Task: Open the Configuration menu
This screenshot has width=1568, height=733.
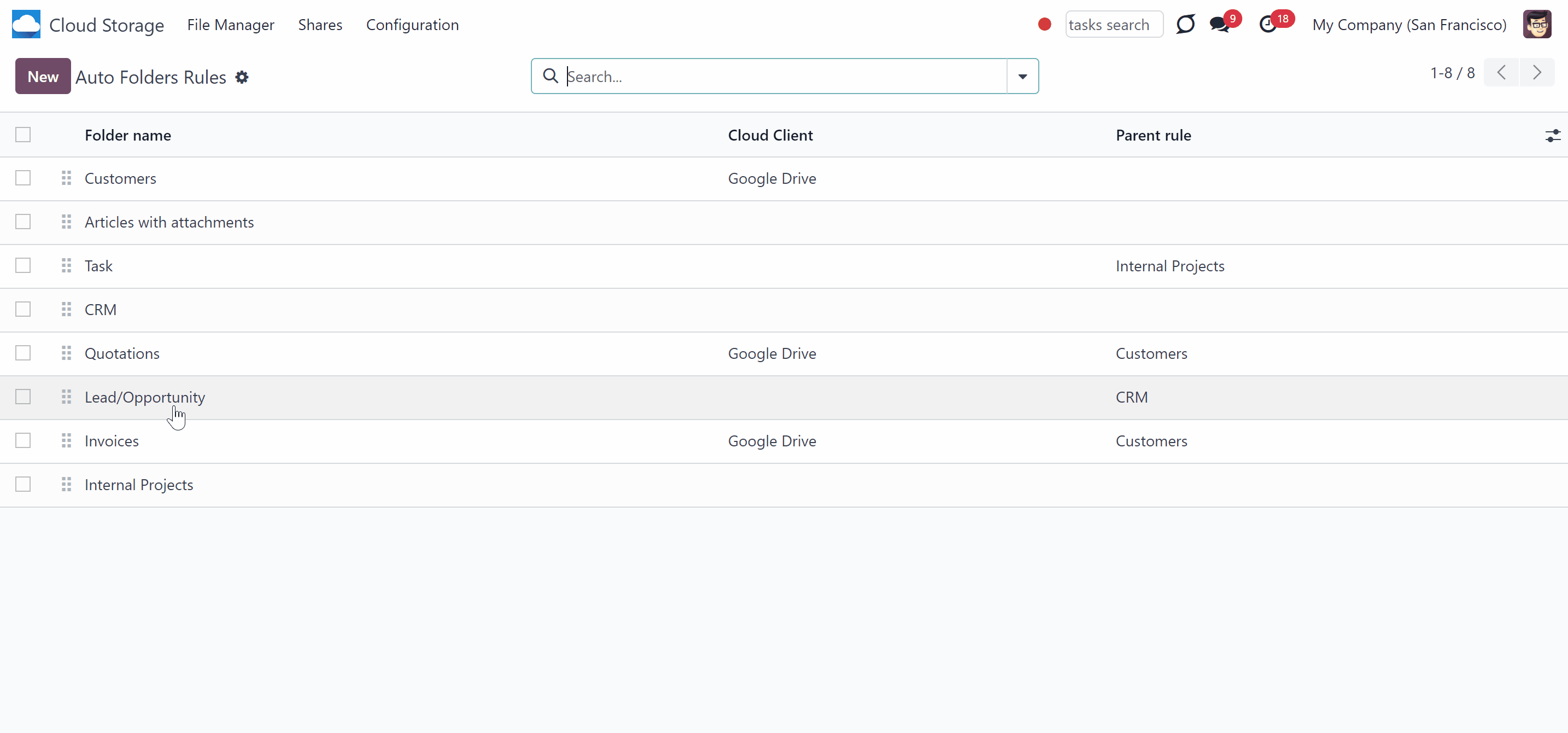Action: (x=412, y=25)
